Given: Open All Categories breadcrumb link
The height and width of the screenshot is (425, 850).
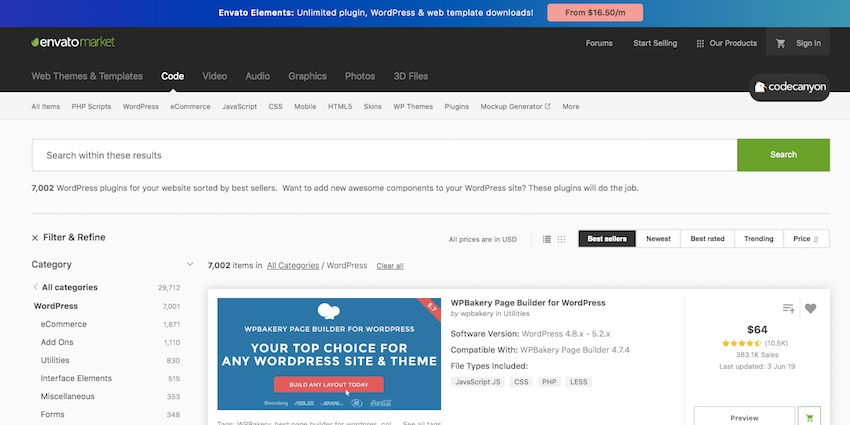Looking at the screenshot, I should (x=293, y=266).
